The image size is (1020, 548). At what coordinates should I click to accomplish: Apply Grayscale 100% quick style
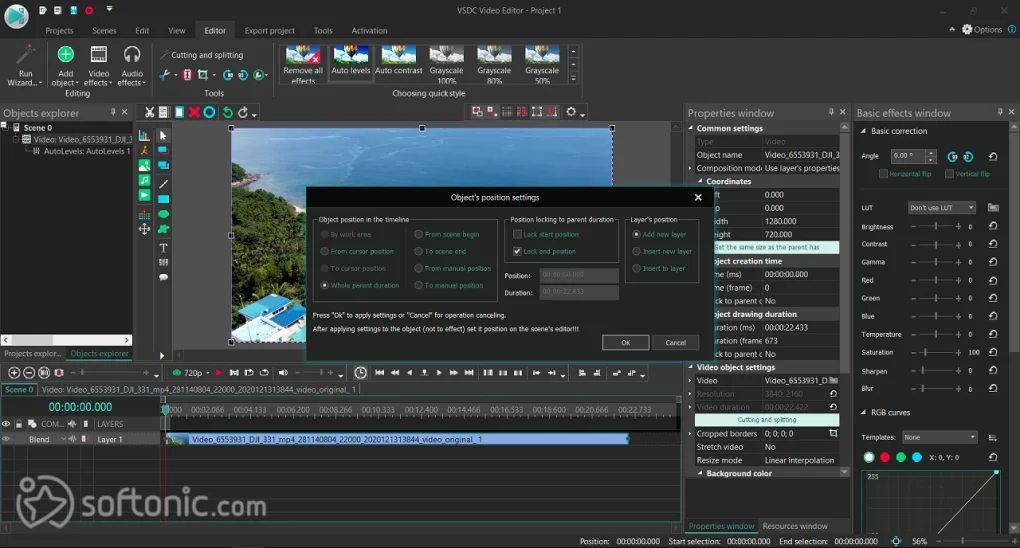pyautogui.click(x=446, y=64)
